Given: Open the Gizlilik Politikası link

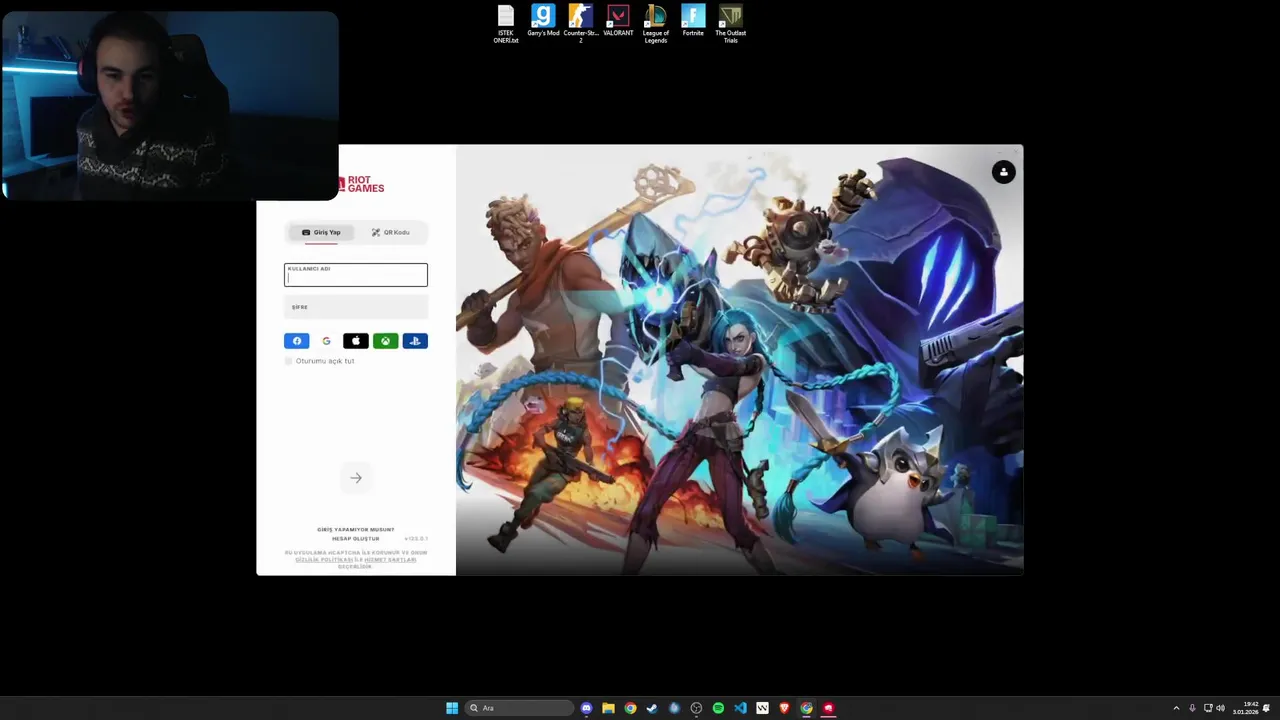Looking at the screenshot, I should click(x=324, y=559).
